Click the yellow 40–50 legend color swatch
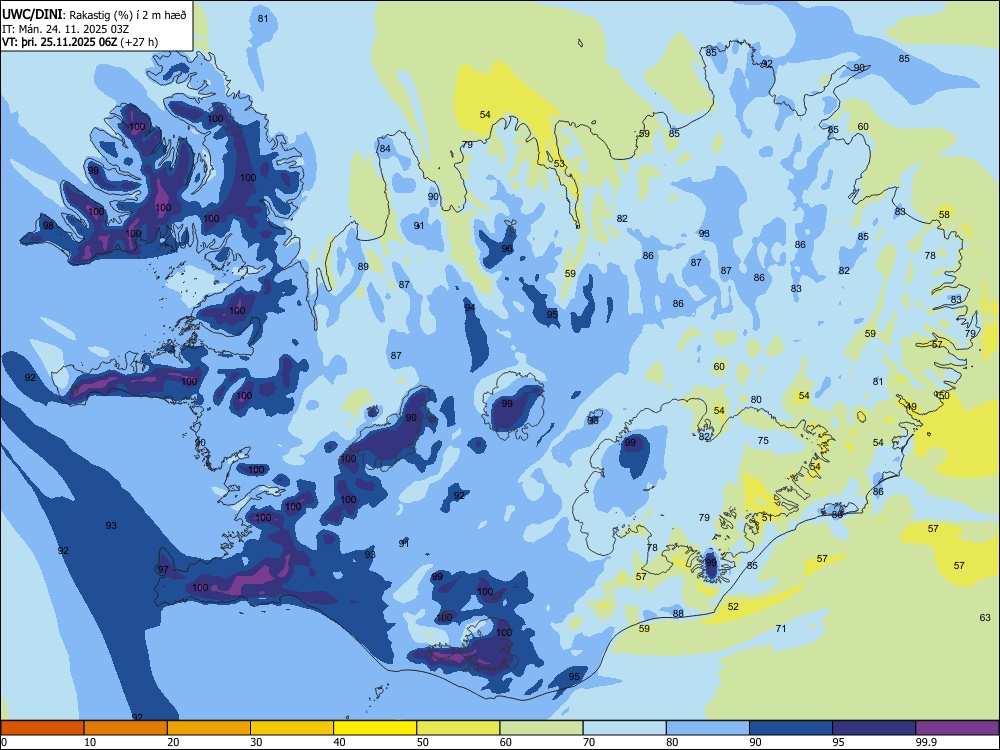The height and width of the screenshot is (750, 1000). [x=375, y=728]
